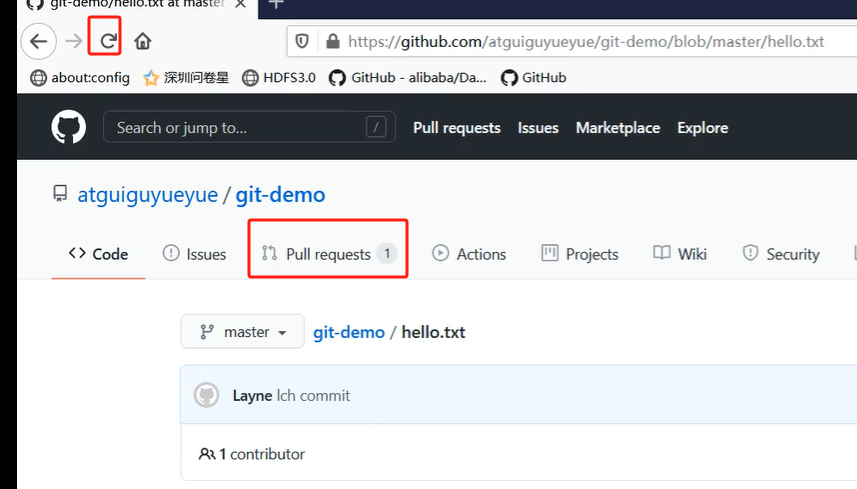Open Issues in top navigation
857x489 pixels.
click(538, 128)
